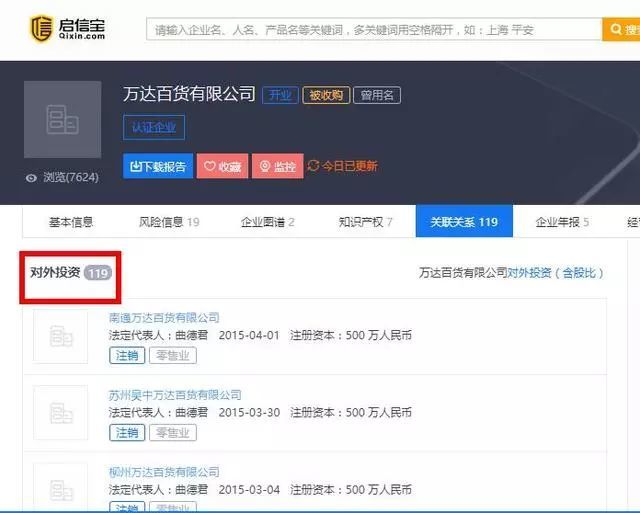Open 南通万达百货有限公司 link
Screen dimensions: 640x513
(x=164, y=317)
